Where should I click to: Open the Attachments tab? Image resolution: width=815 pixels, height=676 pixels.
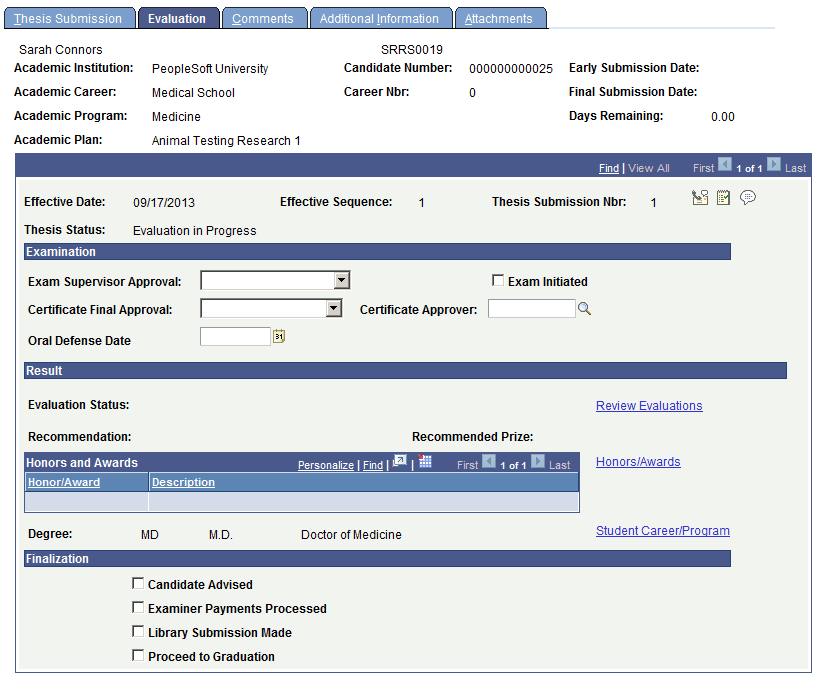coord(500,17)
